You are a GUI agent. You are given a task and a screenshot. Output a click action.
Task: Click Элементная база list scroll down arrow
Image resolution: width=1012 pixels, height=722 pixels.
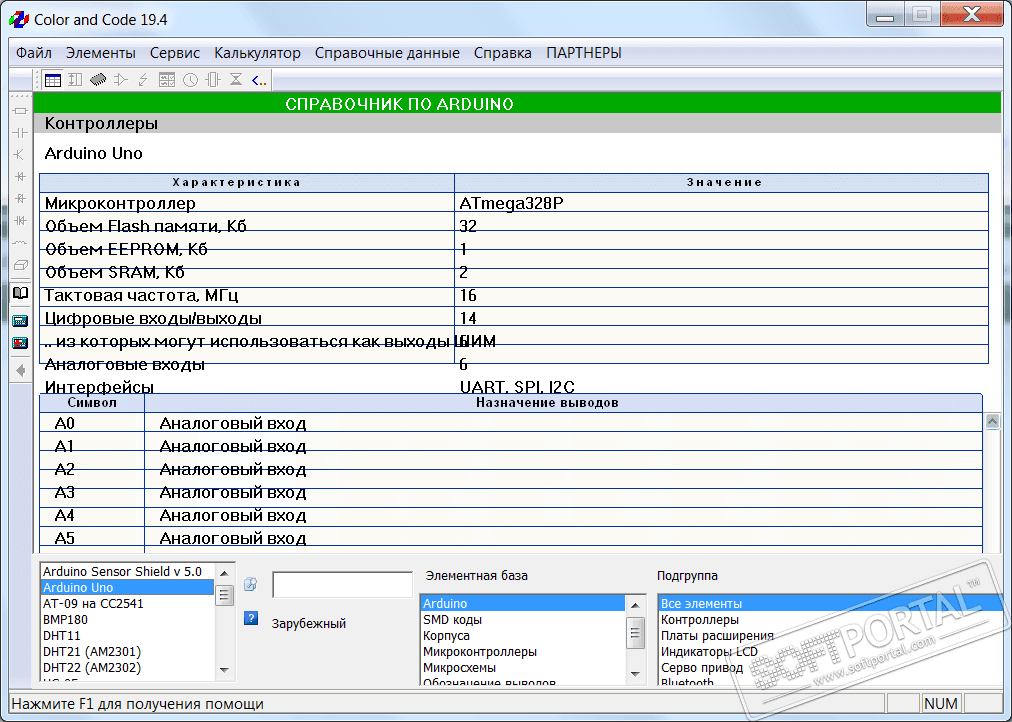[x=635, y=674]
